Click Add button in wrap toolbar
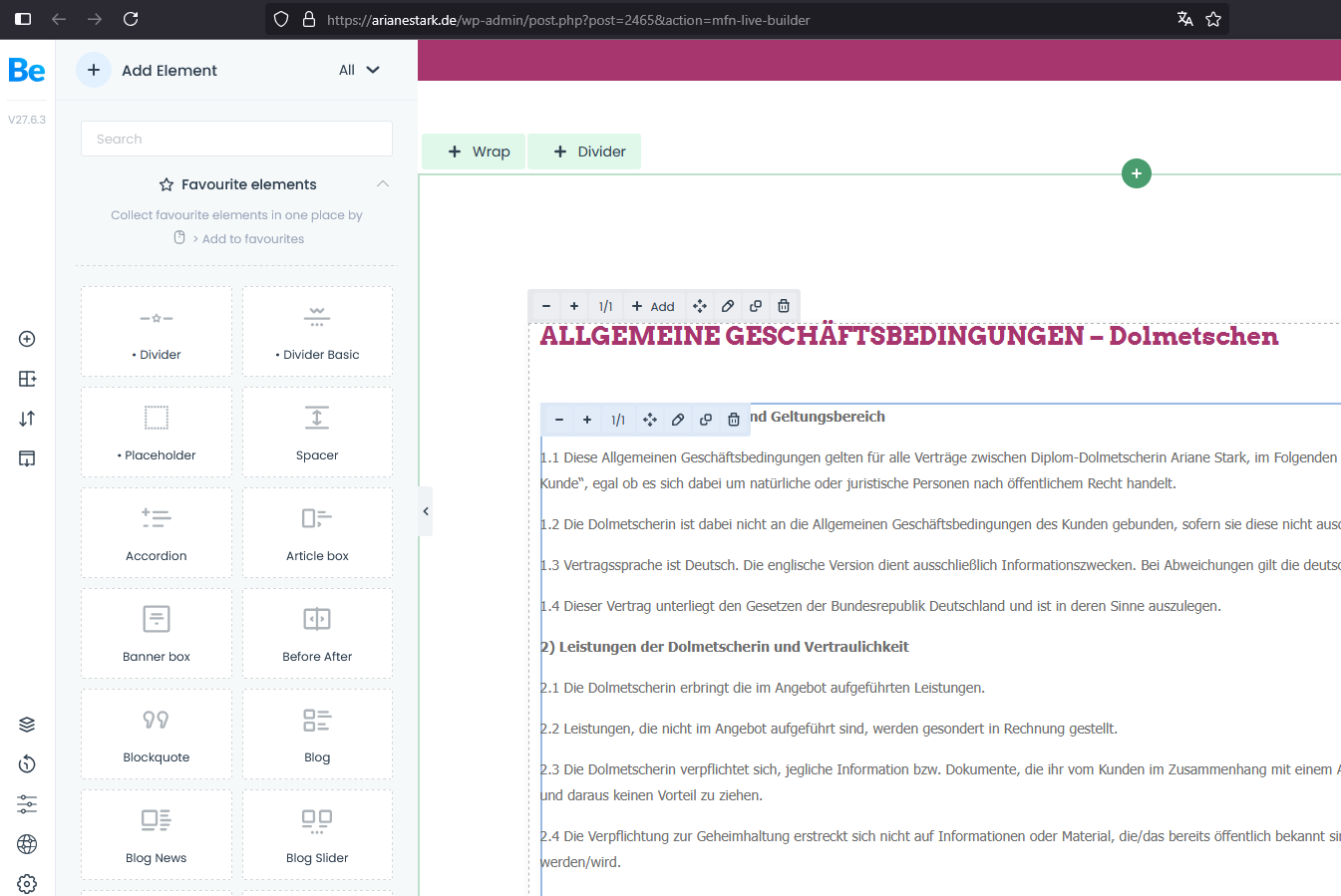The height and width of the screenshot is (896, 1341). (x=653, y=306)
